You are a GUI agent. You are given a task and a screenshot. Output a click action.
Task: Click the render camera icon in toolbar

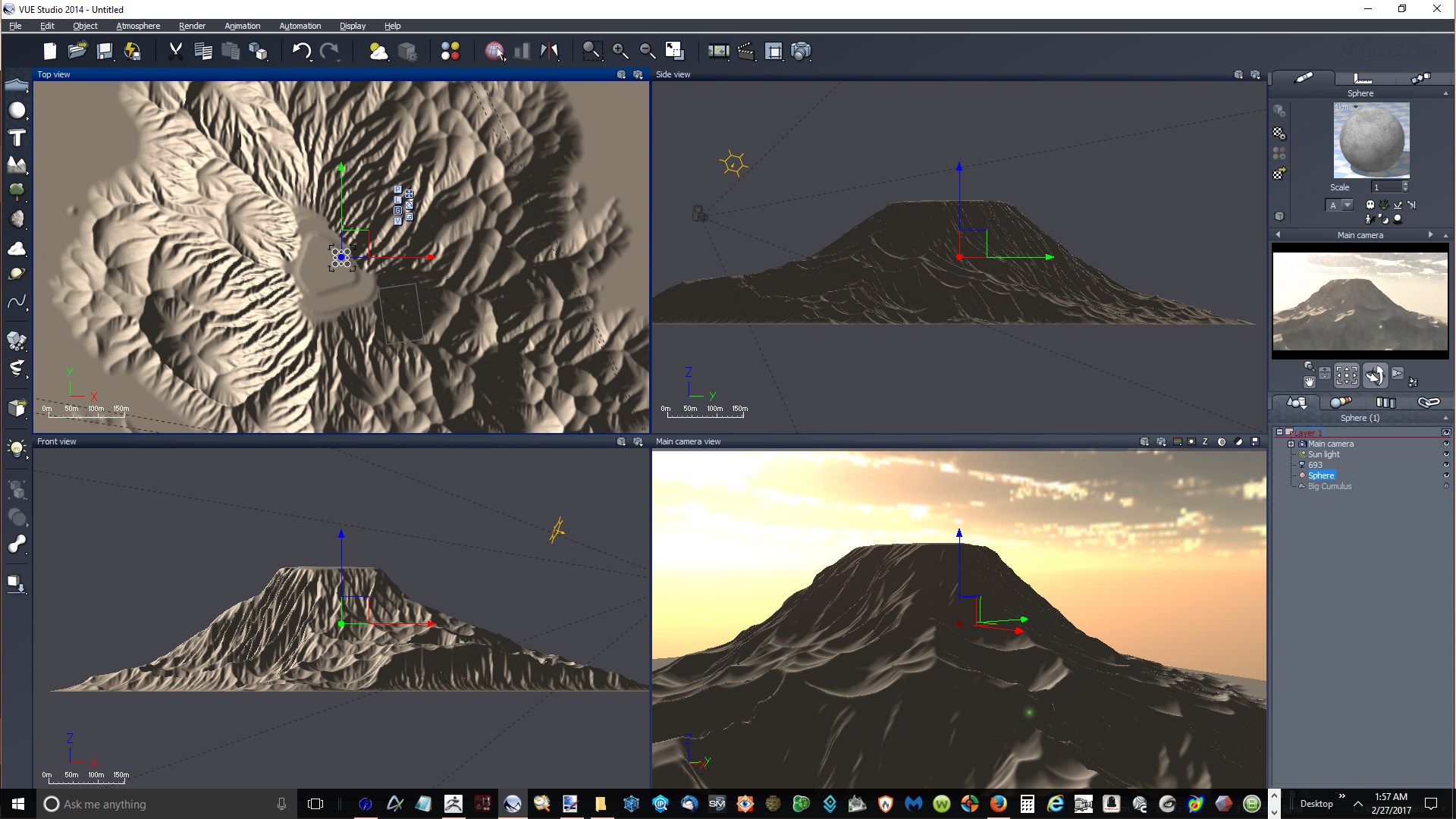pos(801,51)
